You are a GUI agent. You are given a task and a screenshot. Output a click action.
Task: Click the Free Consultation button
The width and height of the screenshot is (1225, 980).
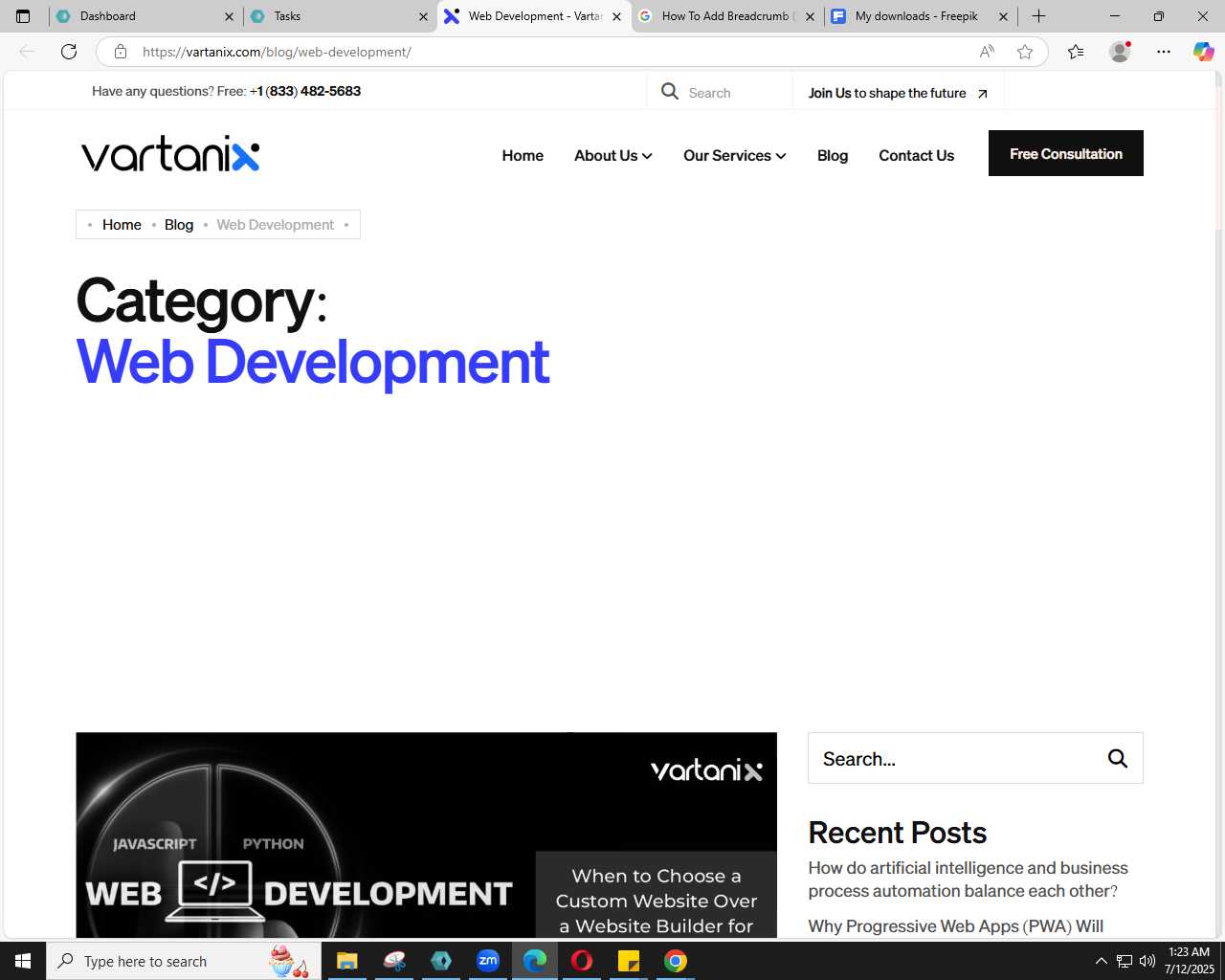point(1066,153)
